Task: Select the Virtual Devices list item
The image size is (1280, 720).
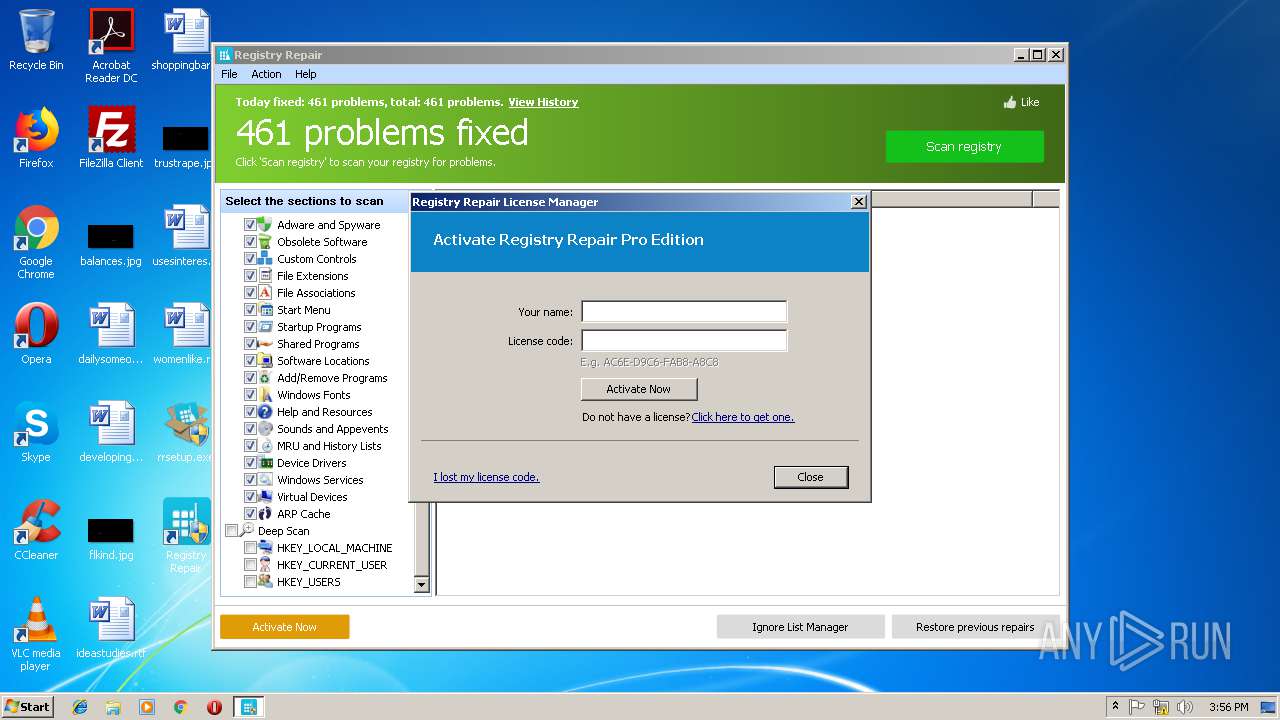Action: coord(312,497)
